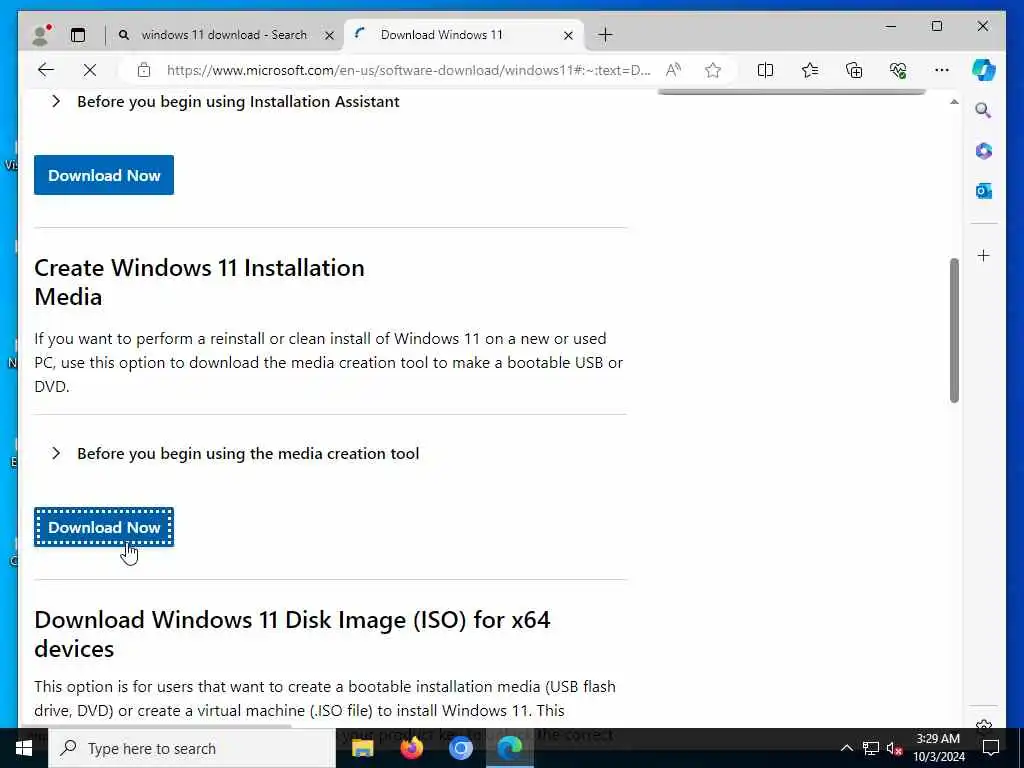Image resolution: width=1024 pixels, height=768 pixels.
Task: Open the volume tray icon
Action: tap(895, 748)
